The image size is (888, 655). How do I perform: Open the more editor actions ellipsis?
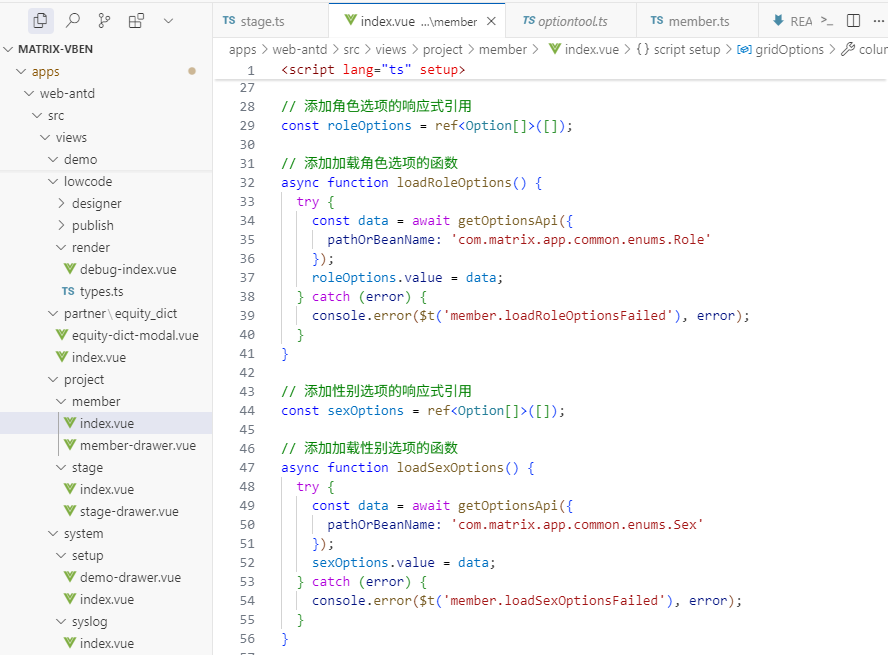coord(878,21)
